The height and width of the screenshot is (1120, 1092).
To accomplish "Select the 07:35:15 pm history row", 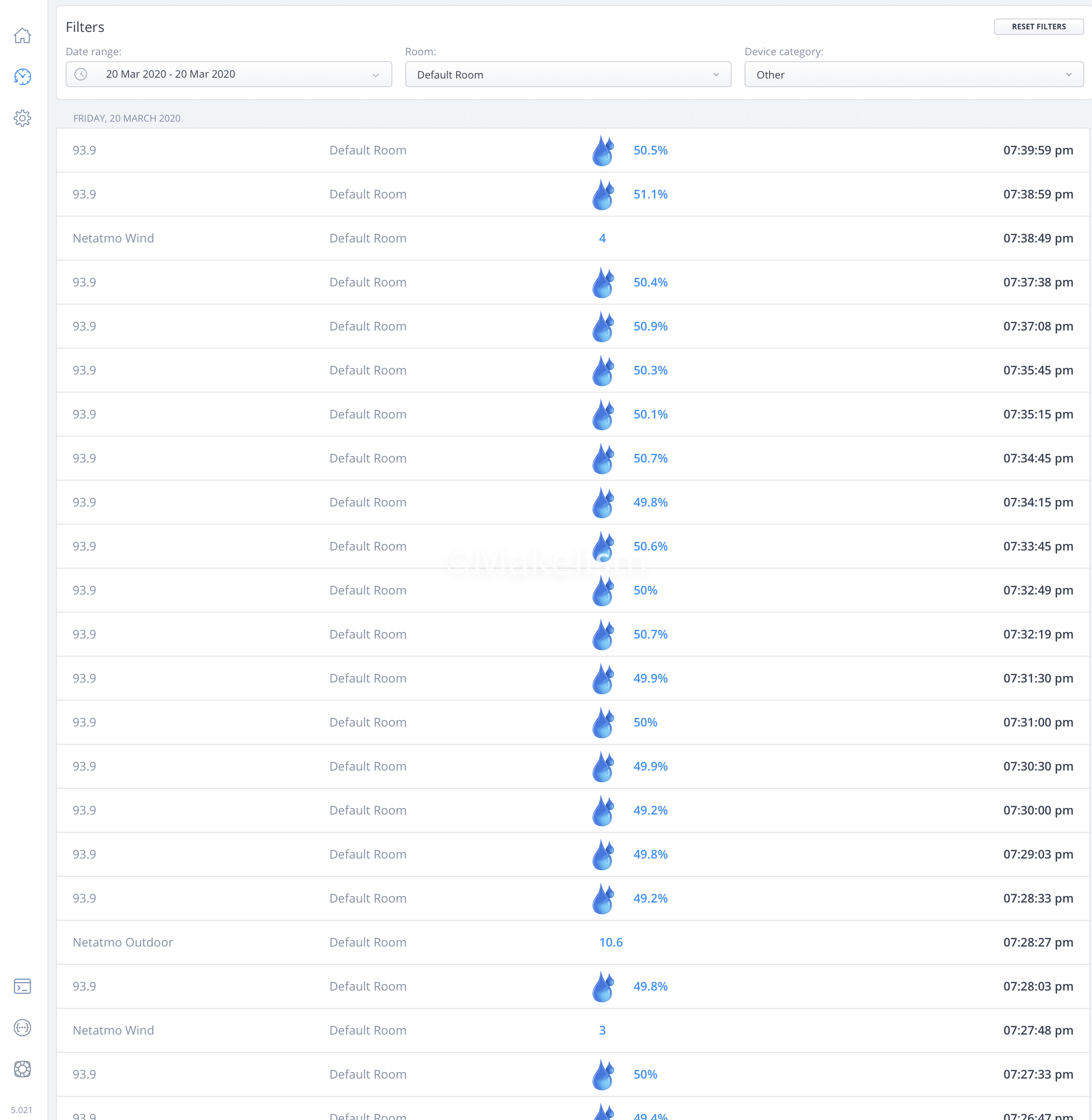I will pos(1038,415).
